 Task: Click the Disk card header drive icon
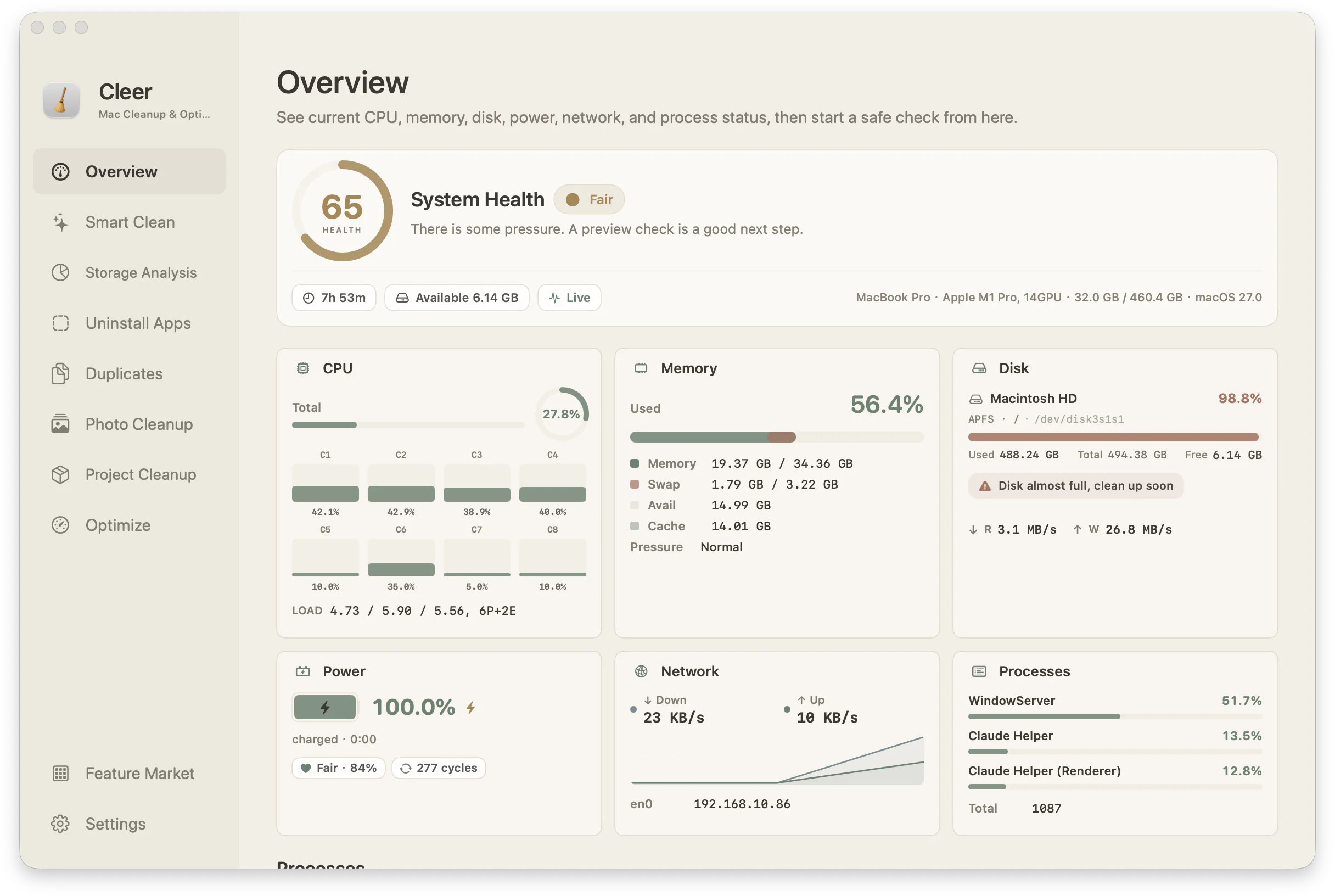click(x=979, y=368)
